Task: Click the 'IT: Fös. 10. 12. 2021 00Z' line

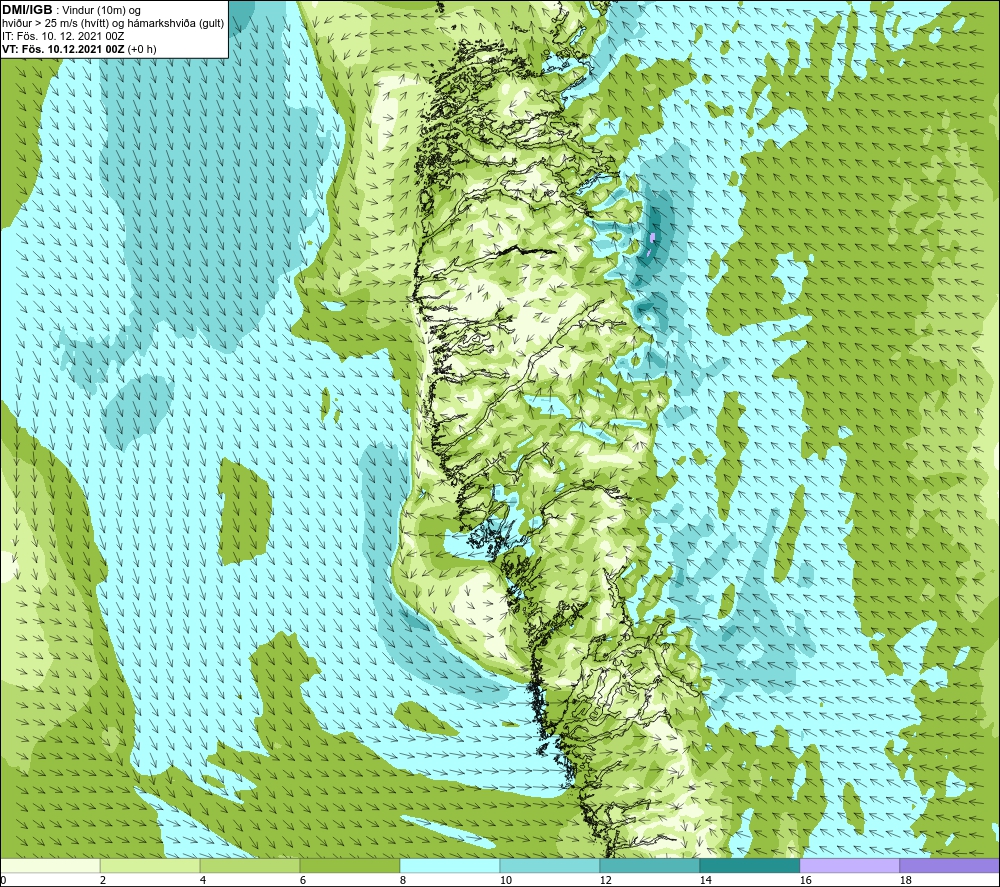Action: (62, 36)
